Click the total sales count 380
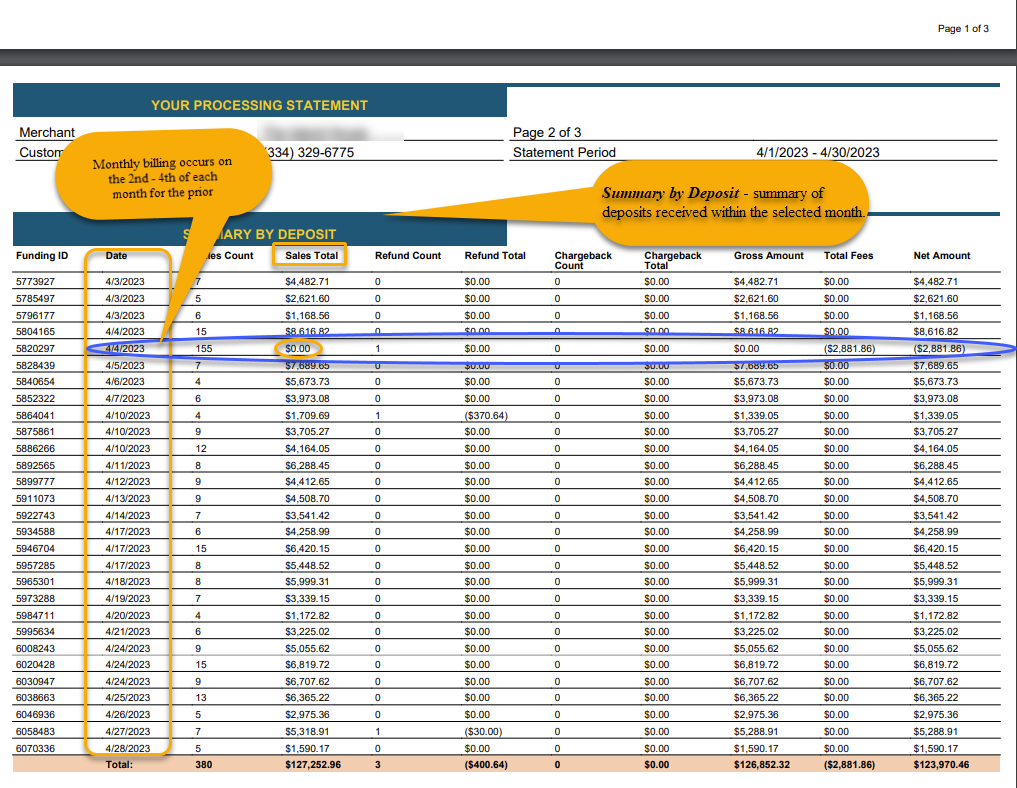The height and width of the screenshot is (788, 1017). pyautogui.click(x=204, y=764)
